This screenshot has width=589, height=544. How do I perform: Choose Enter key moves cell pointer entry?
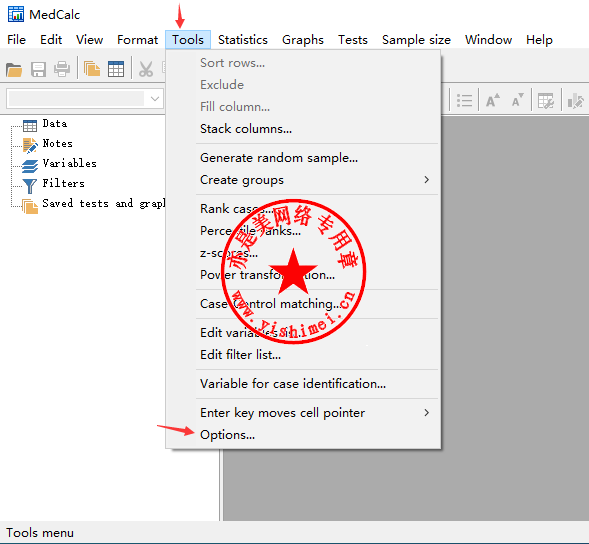303,413
